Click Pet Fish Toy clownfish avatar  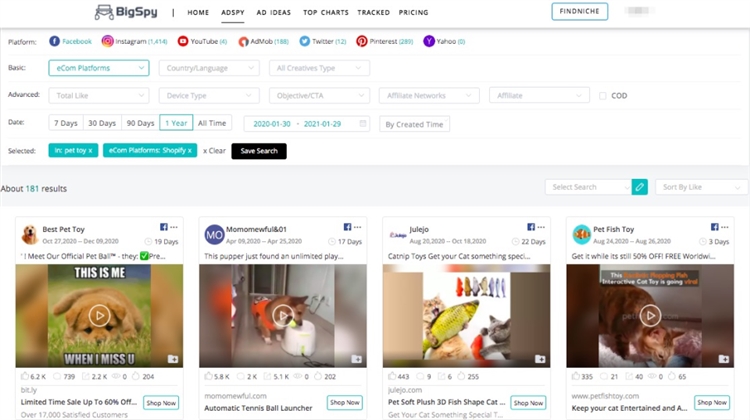[582, 234]
